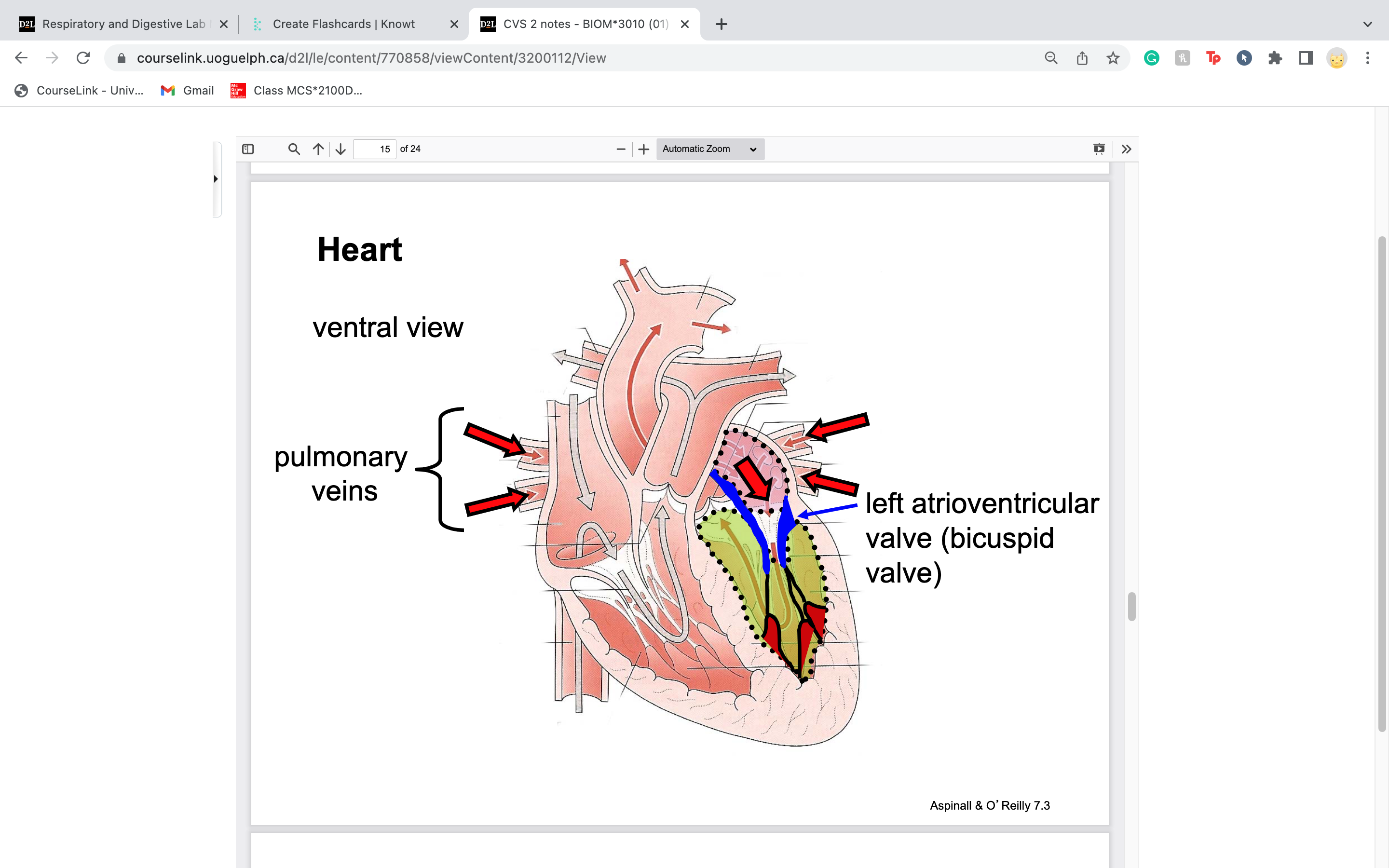This screenshot has height=868, width=1389.
Task: Share this page via share icon
Action: coord(1082,58)
